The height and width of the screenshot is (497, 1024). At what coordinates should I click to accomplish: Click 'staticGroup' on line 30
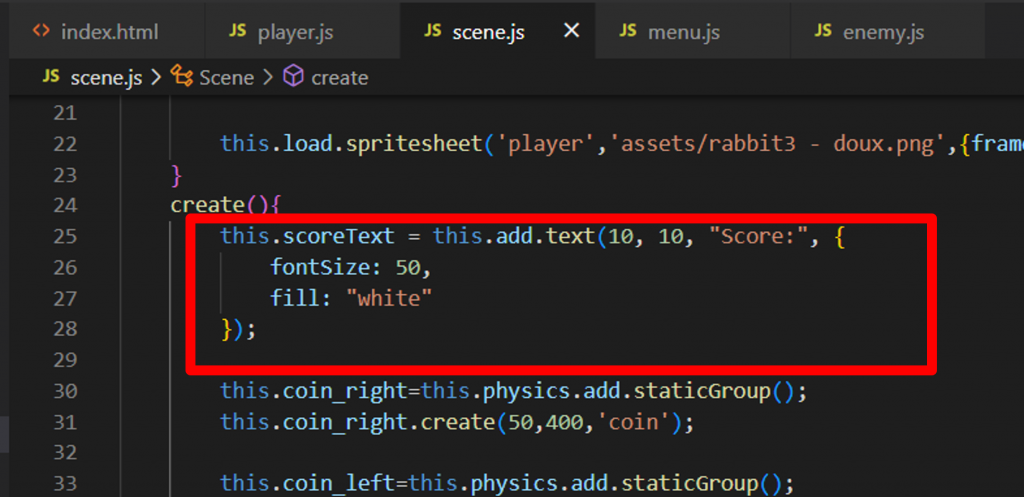click(x=704, y=391)
